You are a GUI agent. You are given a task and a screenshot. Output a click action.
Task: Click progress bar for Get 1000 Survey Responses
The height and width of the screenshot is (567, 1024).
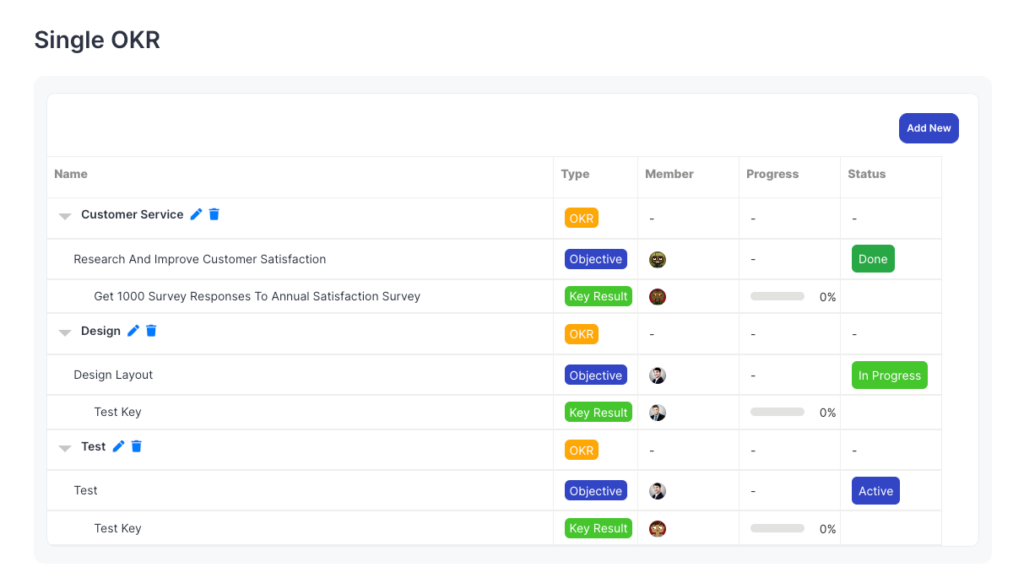point(777,297)
